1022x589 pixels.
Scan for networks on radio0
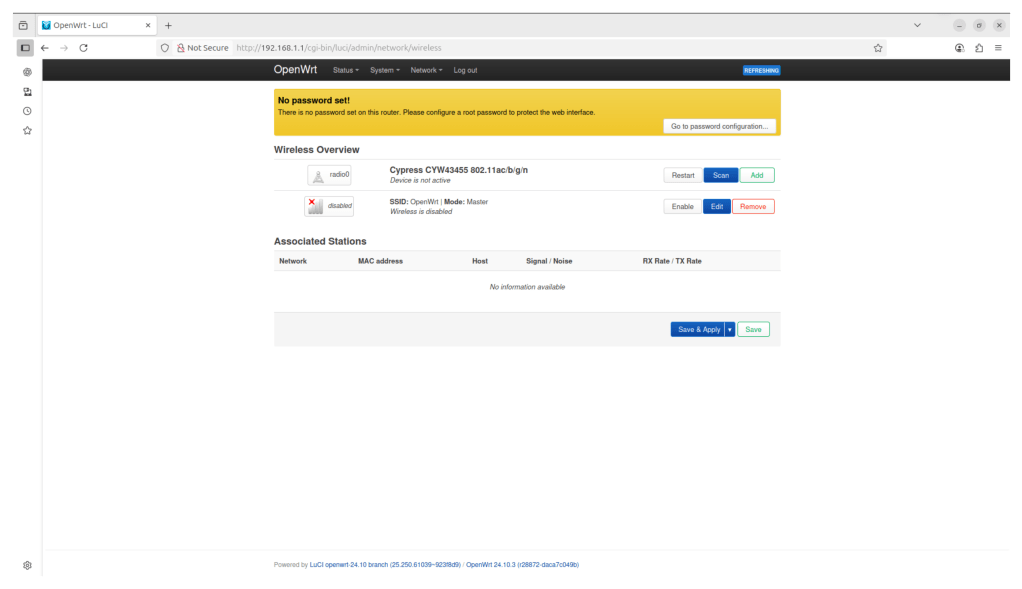pyautogui.click(x=720, y=175)
